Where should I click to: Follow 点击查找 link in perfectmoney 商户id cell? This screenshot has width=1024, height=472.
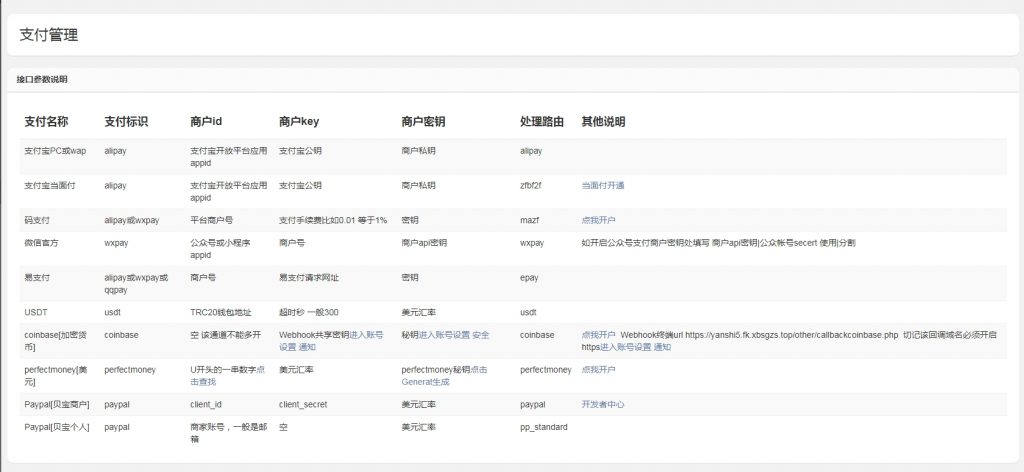(x=227, y=375)
